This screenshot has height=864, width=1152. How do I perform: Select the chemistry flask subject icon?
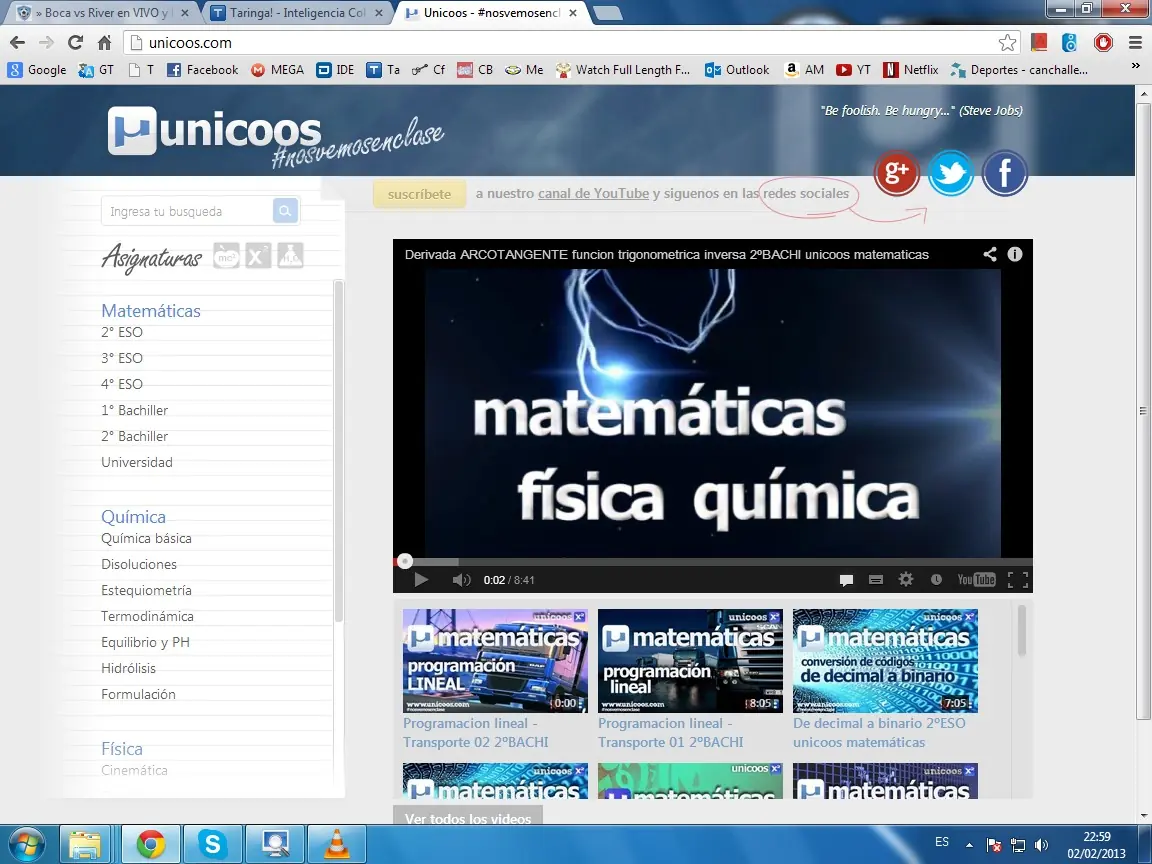[x=290, y=256]
